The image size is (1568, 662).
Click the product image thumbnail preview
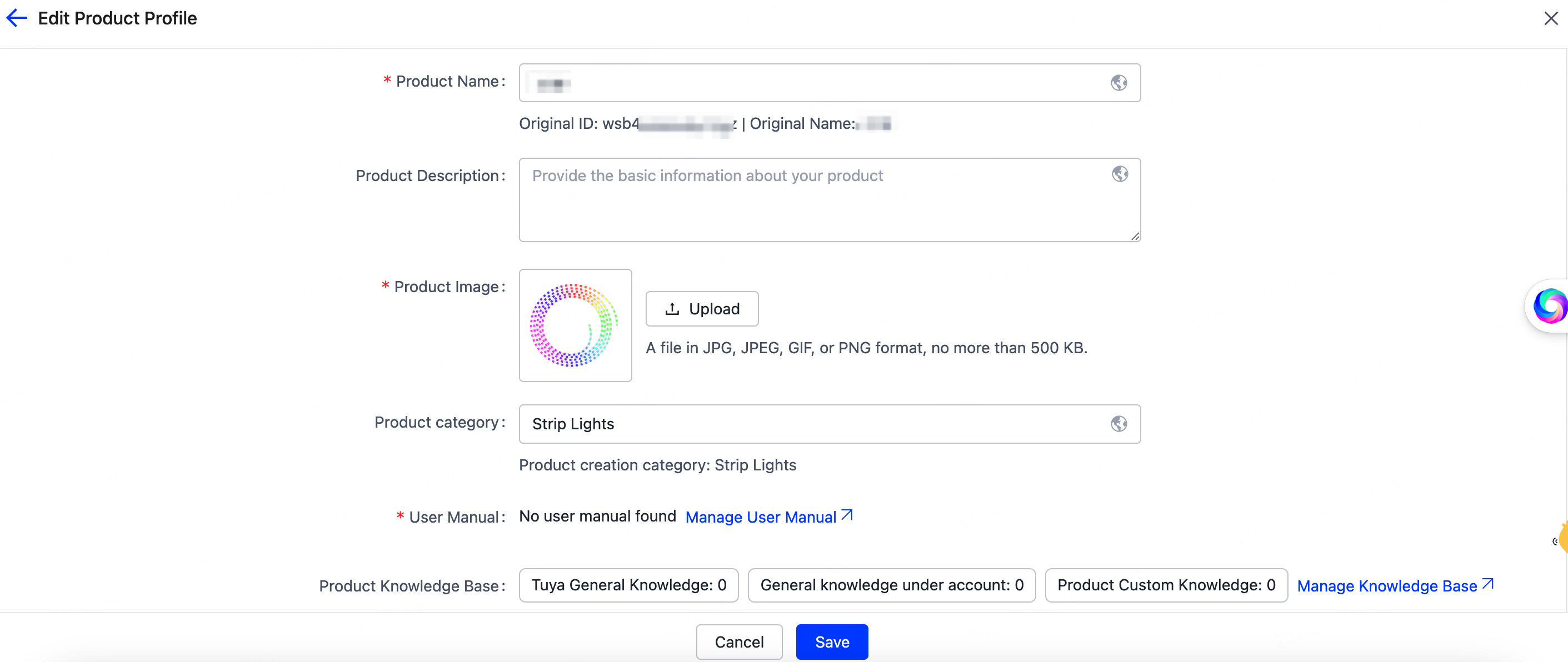click(575, 325)
